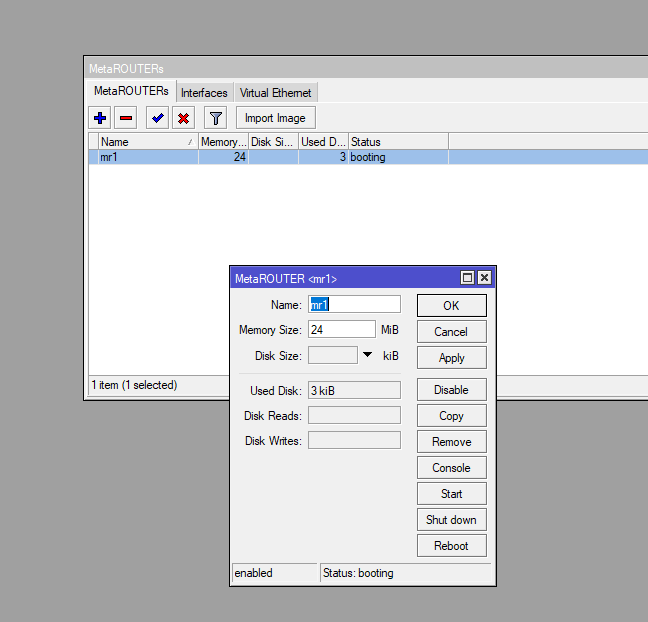Image resolution: width=648 pixels, height=622 pixels.
Task: Click the Import Image button
Action: tap(276, 118)
